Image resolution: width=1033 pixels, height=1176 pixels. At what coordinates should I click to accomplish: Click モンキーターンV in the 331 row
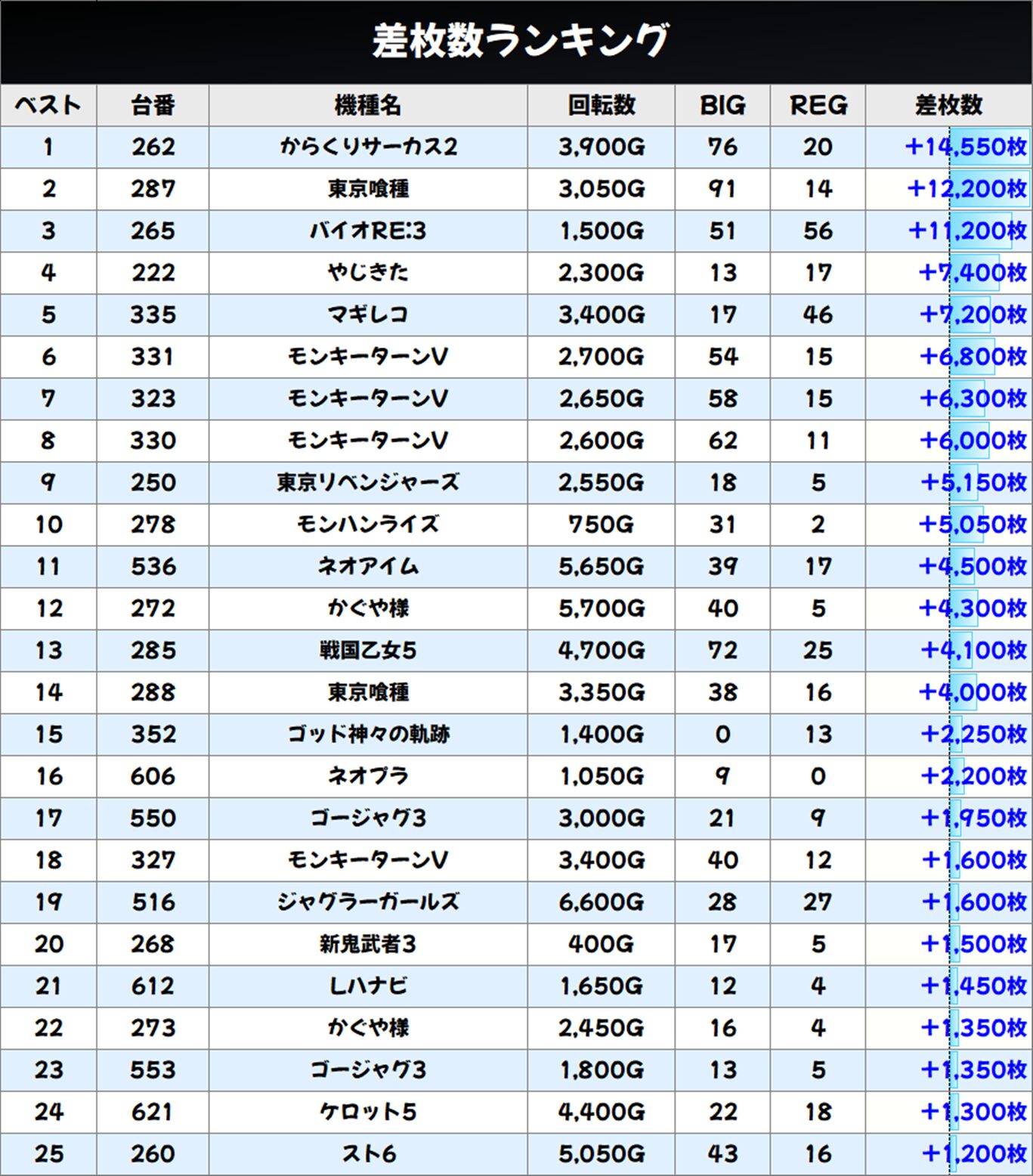tap(368, 357)
